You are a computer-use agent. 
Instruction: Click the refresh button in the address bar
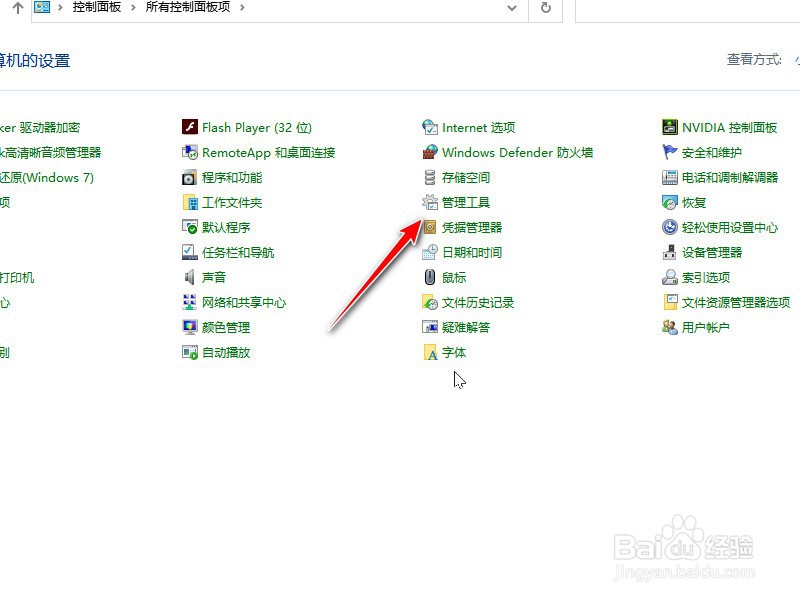point(543,7)
